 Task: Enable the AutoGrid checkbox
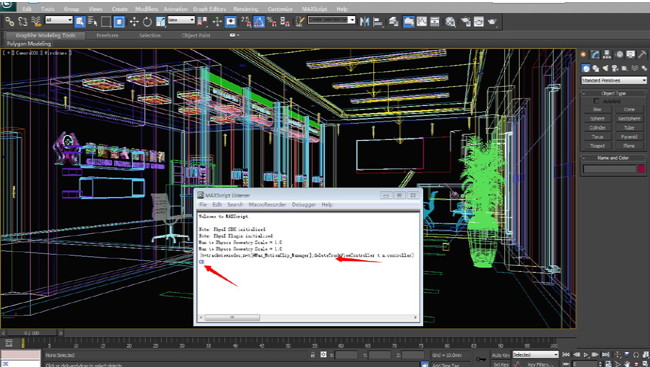(x=597, y=101)
